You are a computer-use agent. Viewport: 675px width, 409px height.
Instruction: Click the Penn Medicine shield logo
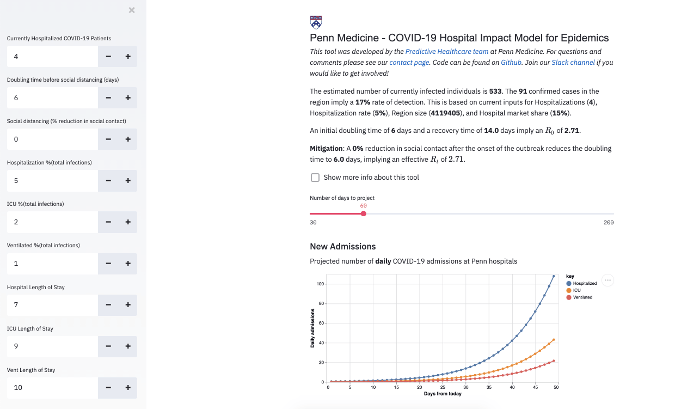click(316, 20)
